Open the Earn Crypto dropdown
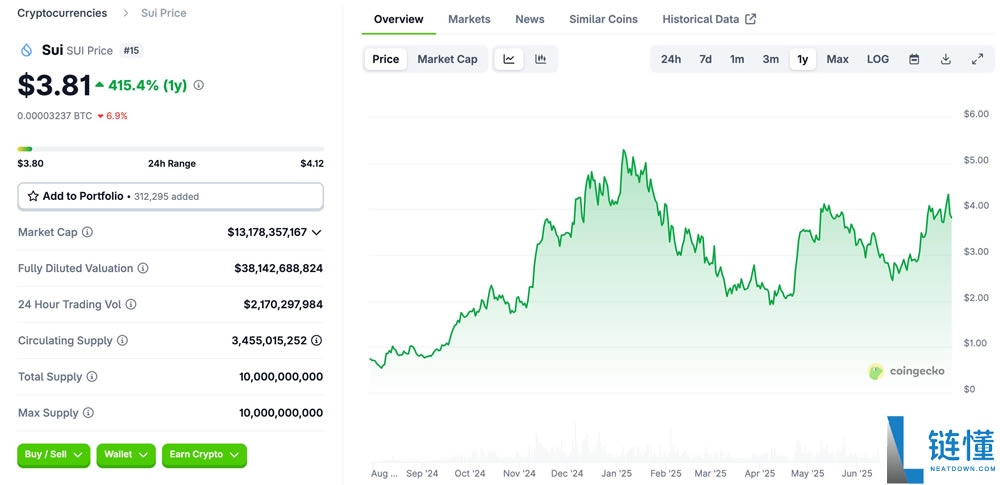This screenshot has height=485, width=1000. [x=204, y=455]
